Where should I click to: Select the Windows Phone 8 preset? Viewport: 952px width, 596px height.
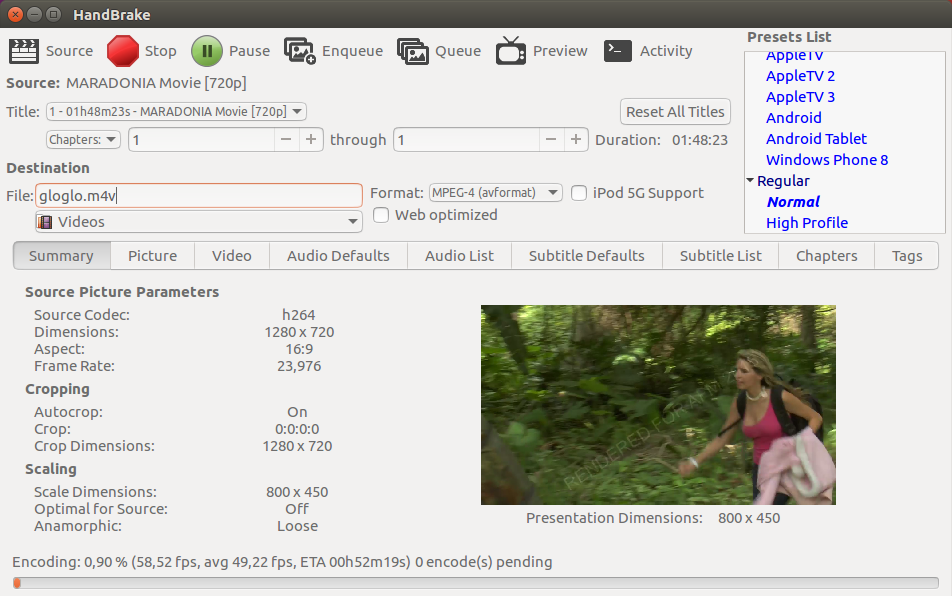827,160
